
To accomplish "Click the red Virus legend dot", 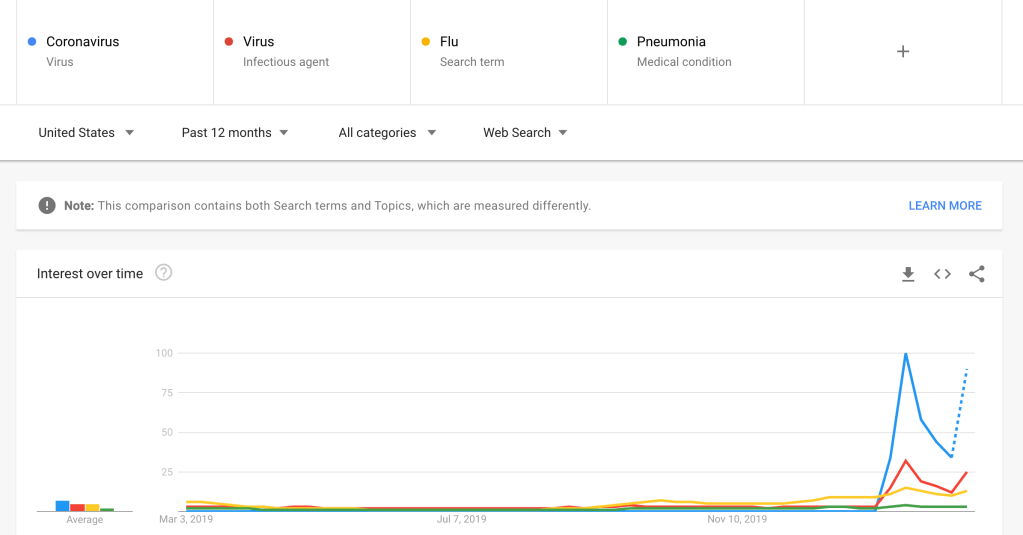I will (229, 42).
